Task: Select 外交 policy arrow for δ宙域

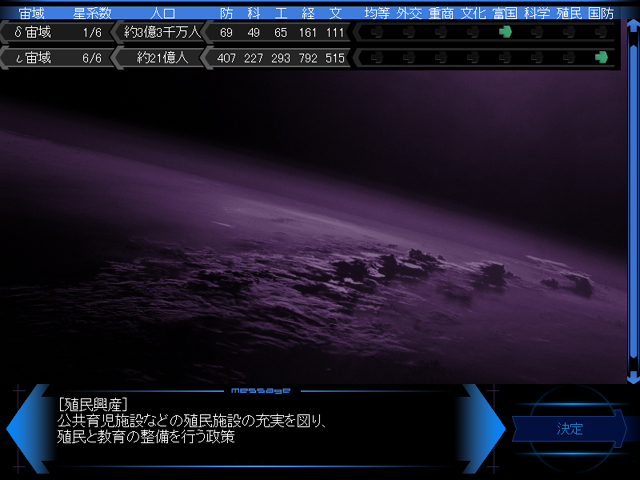Action: coord(409,32)
